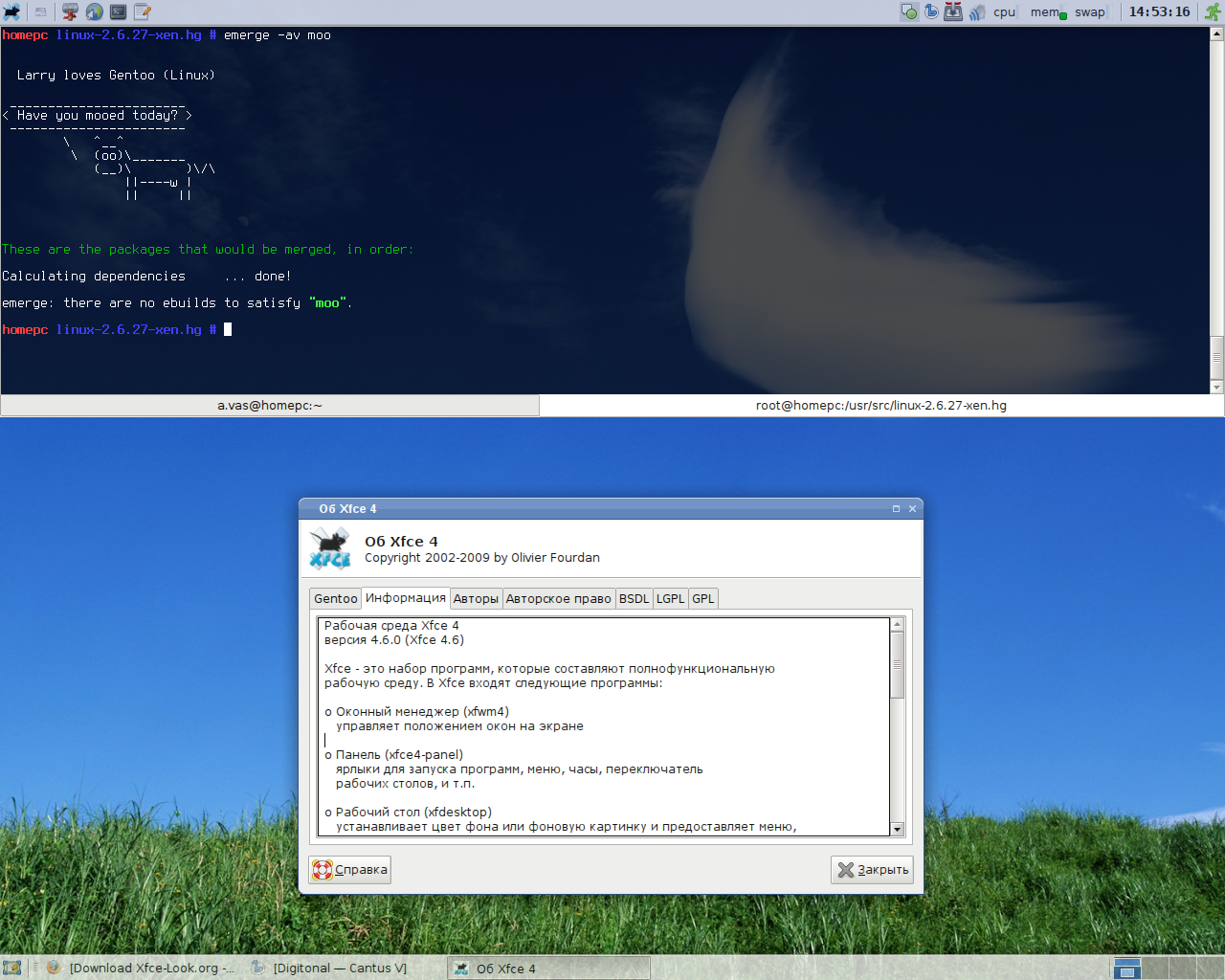Launch the terminal emulator from panel
The height and width of the screenshot is (980, 1225).
tap(118, 11)
